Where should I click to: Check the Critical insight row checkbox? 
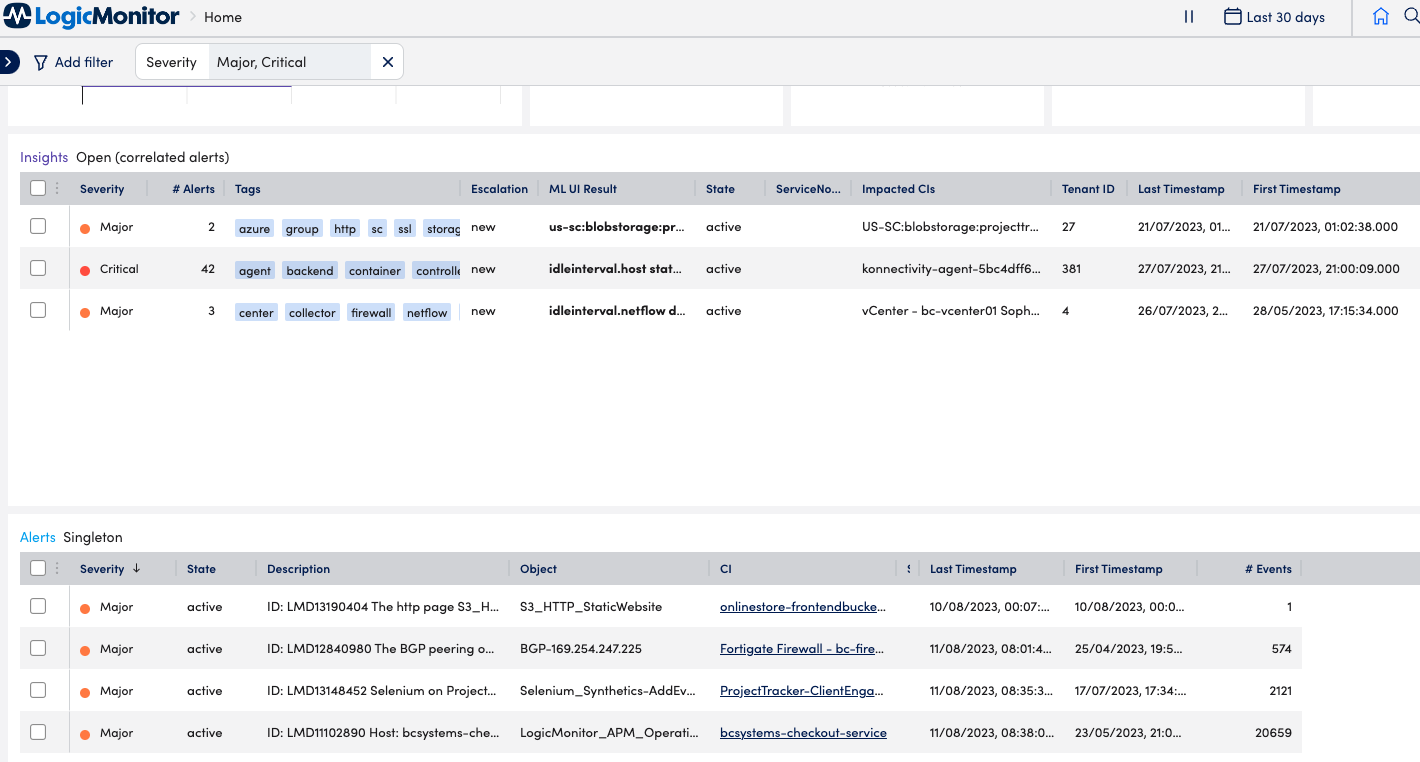click(38, 268)
